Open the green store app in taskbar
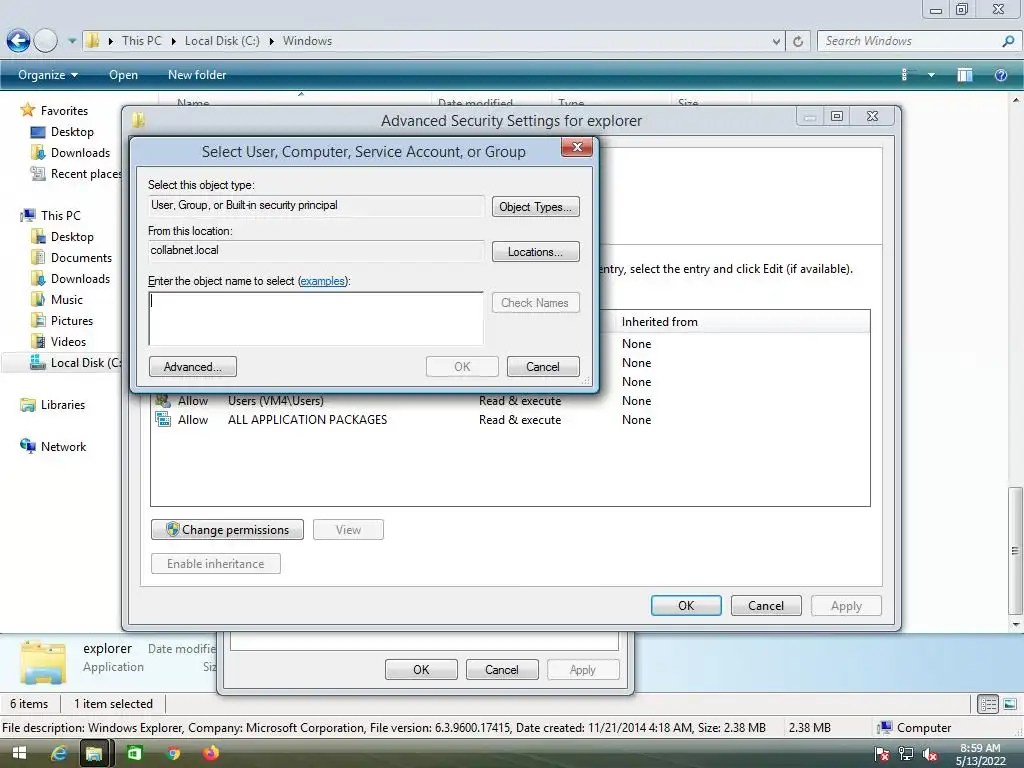1024x768 pixels. click(x=134, y=754)
